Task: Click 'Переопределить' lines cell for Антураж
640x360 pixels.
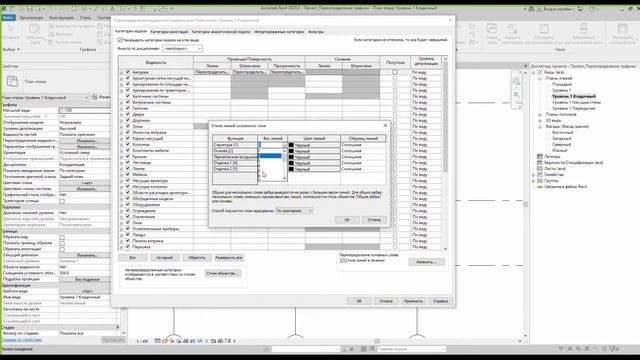Action: click(x=212, y=72)
